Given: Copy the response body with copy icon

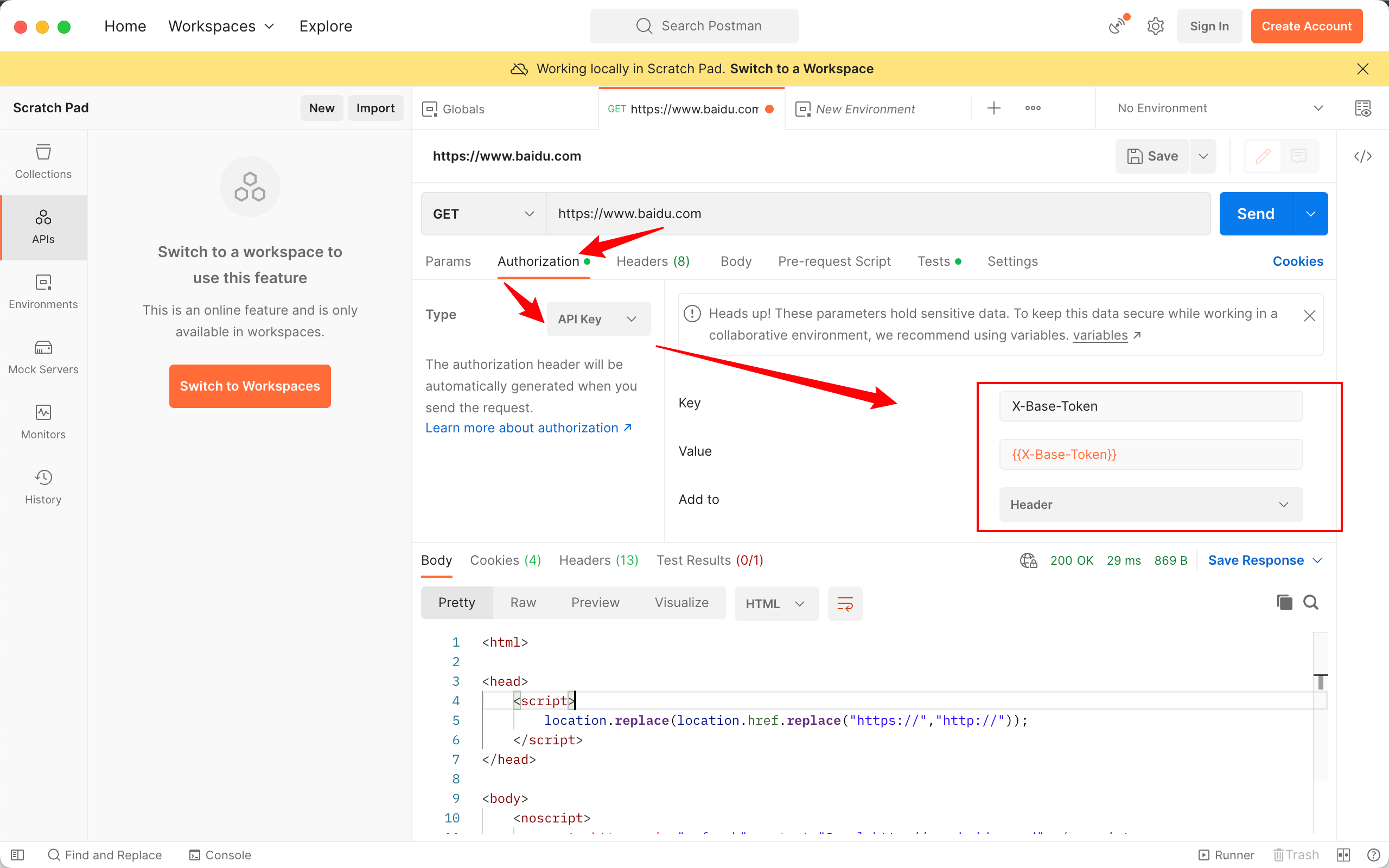Looking at the screenshot, I should pyautogui.click(x=1284, y=602).
